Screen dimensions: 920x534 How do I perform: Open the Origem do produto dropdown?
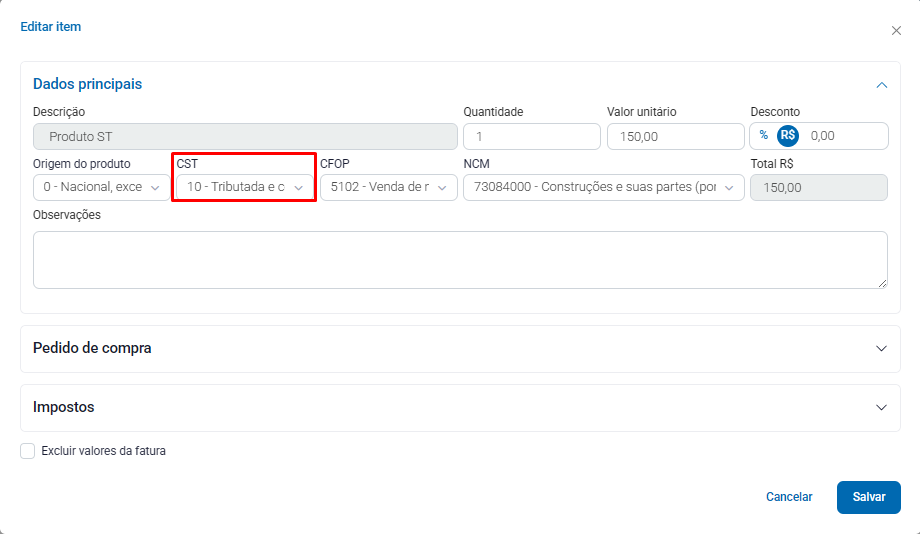(102, 187)
